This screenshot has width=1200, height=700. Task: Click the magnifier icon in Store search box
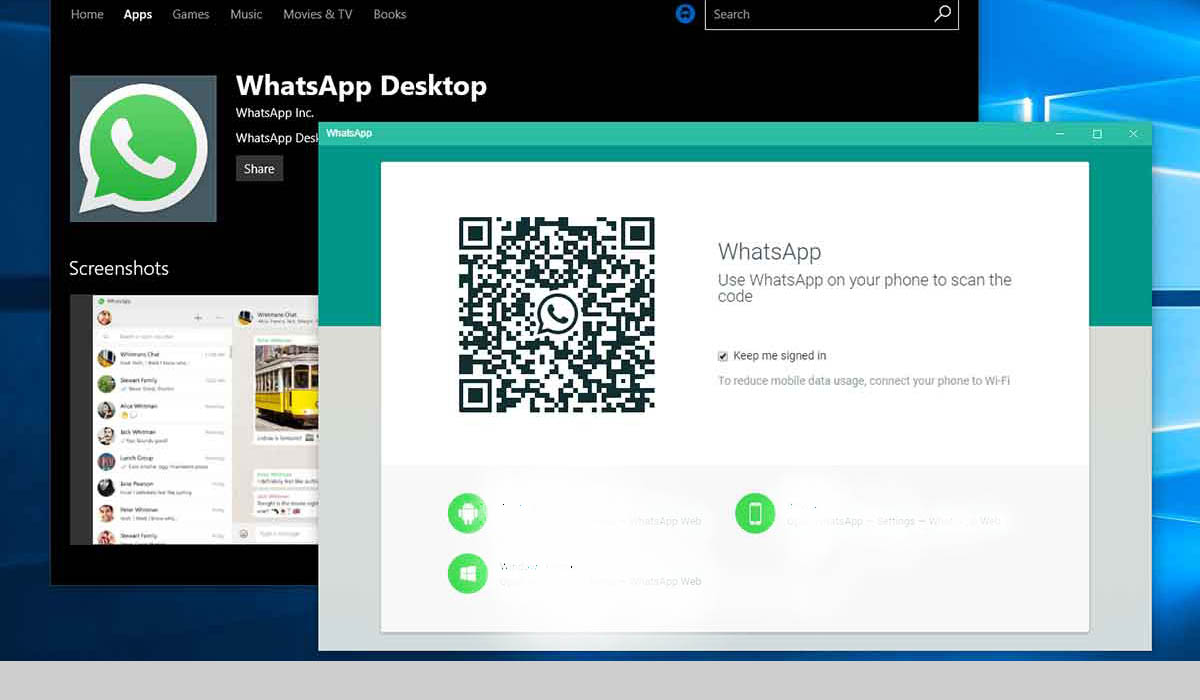click(943, 14)
